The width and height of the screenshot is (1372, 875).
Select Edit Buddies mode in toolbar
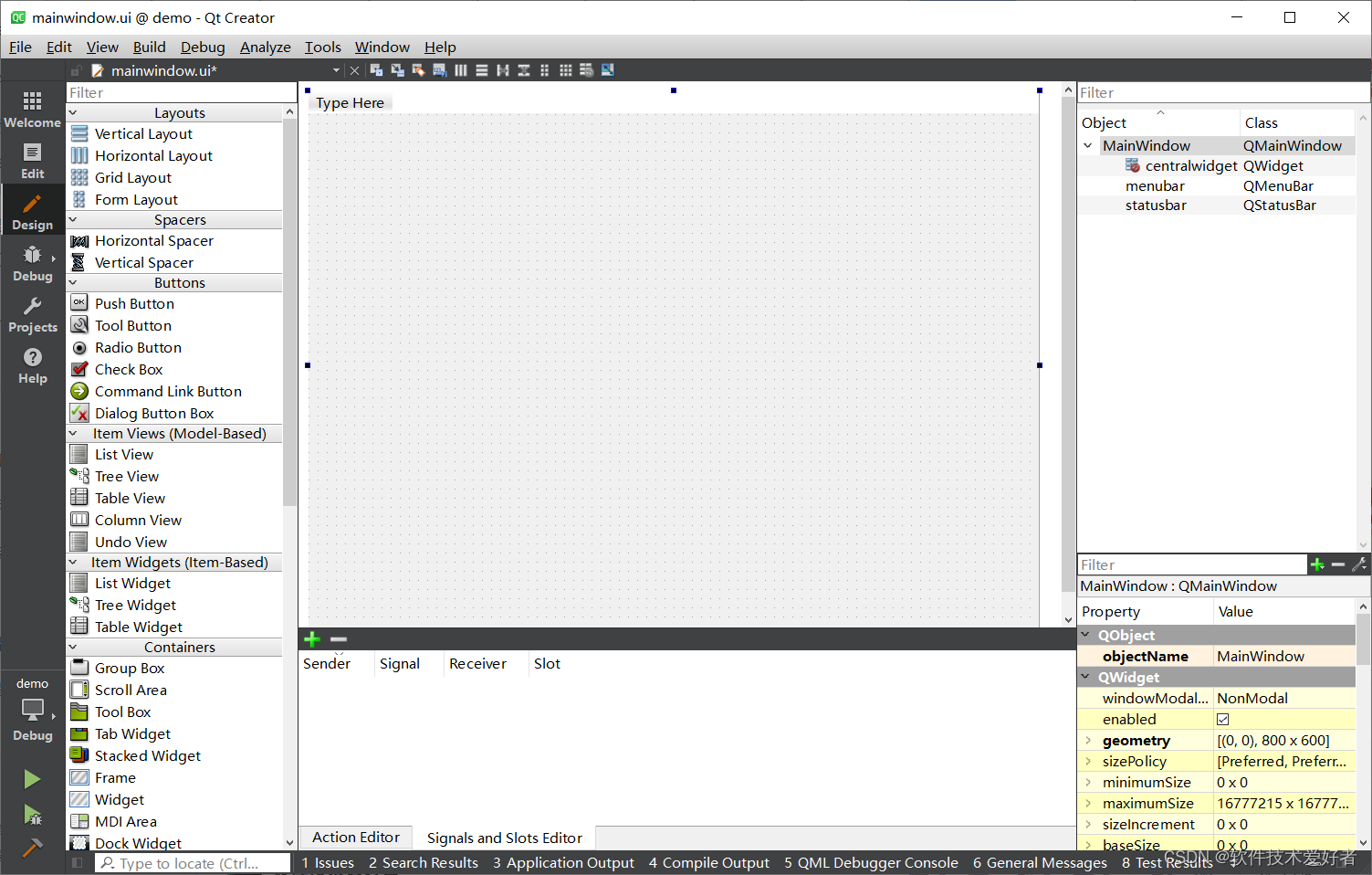coord(418,70)
